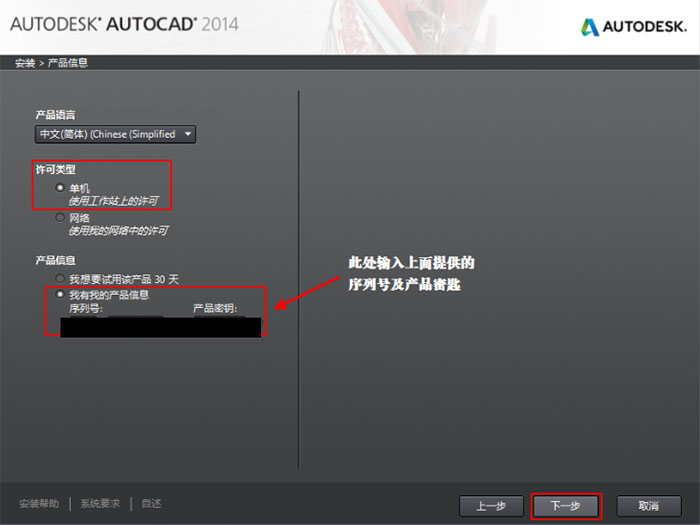Click the 产品密钥 label
The width and height of the screenshot is (700, 525).
tap(215, 308)
